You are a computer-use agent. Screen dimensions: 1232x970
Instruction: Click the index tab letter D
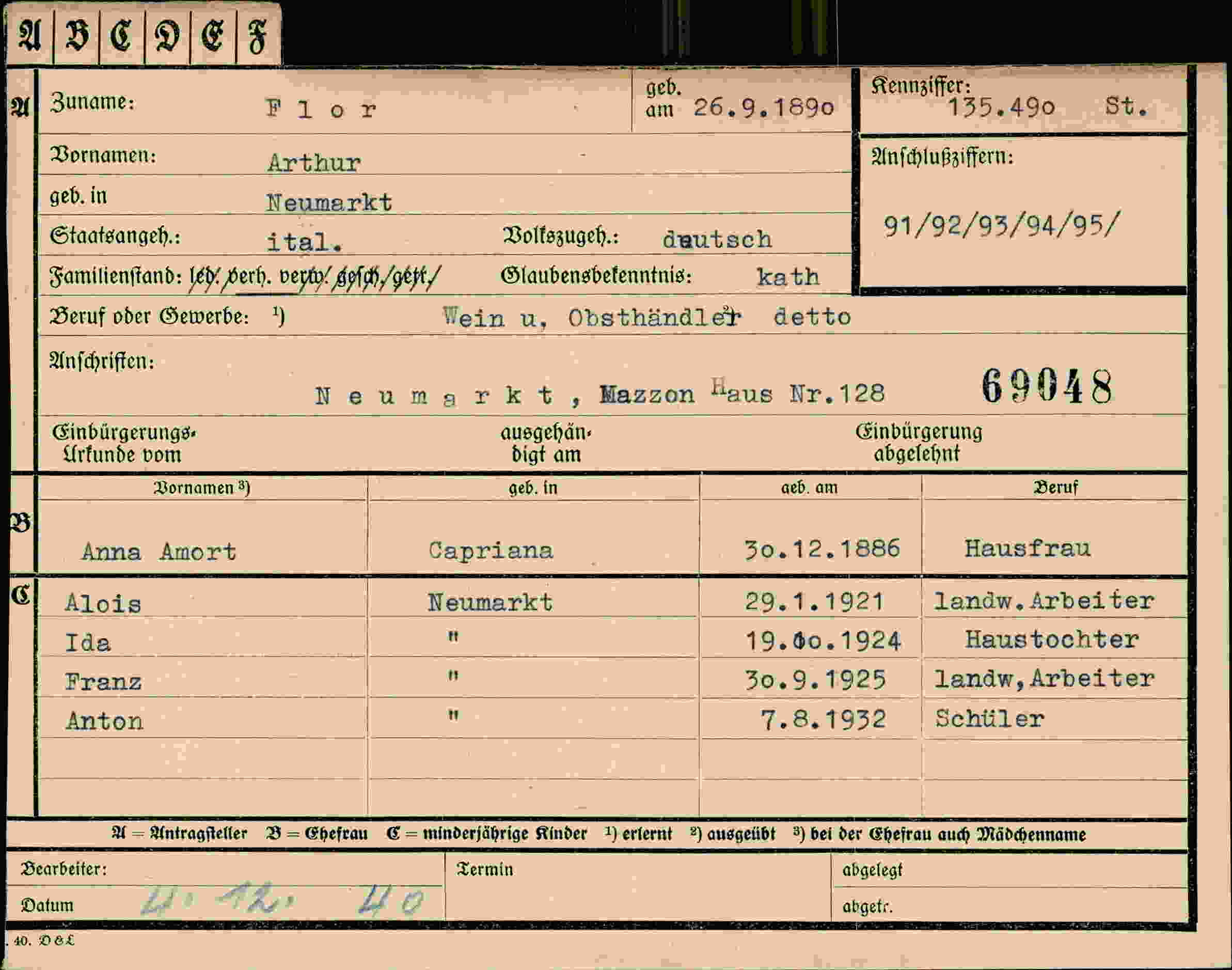pos(167,36)
